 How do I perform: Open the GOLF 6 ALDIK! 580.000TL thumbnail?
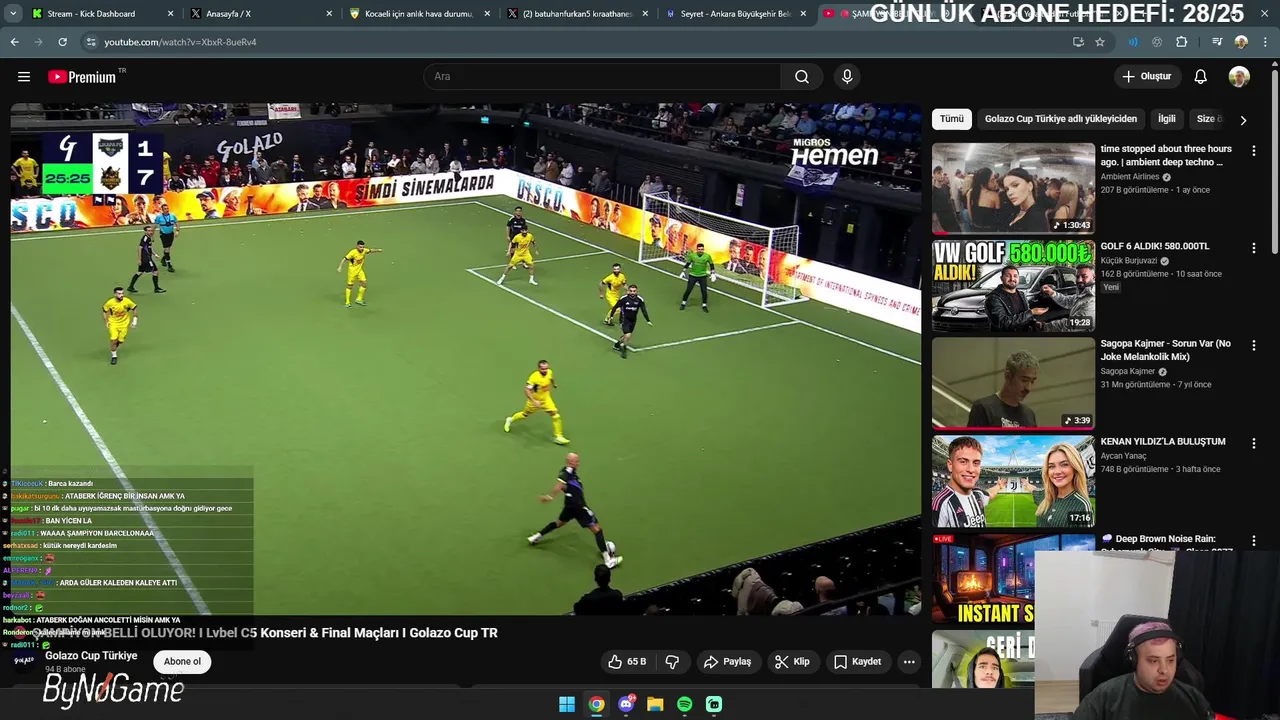(1013, 286)
